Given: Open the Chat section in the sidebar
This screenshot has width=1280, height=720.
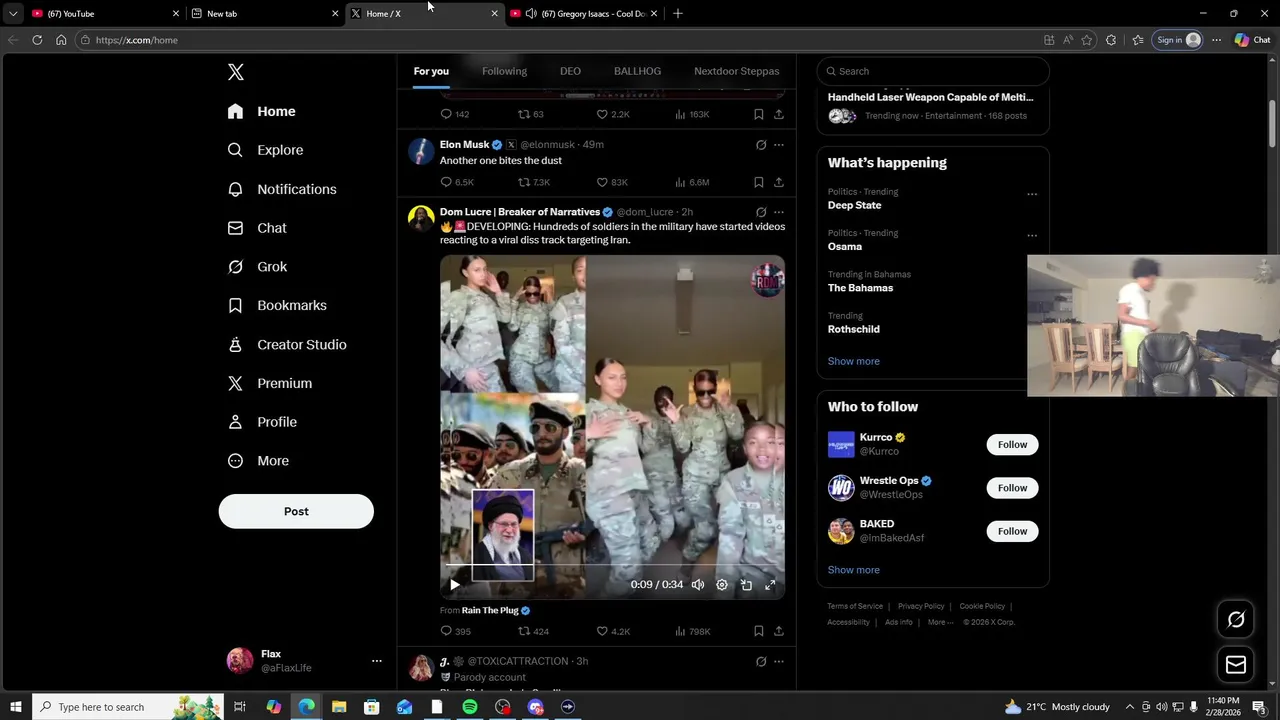Looking at the screenshot, I should 257,228.
